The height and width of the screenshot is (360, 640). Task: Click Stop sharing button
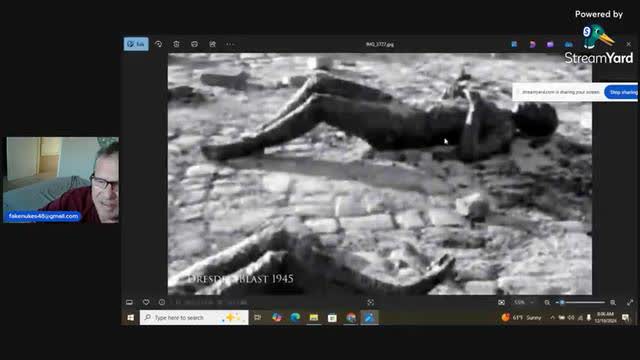point(622,92)
